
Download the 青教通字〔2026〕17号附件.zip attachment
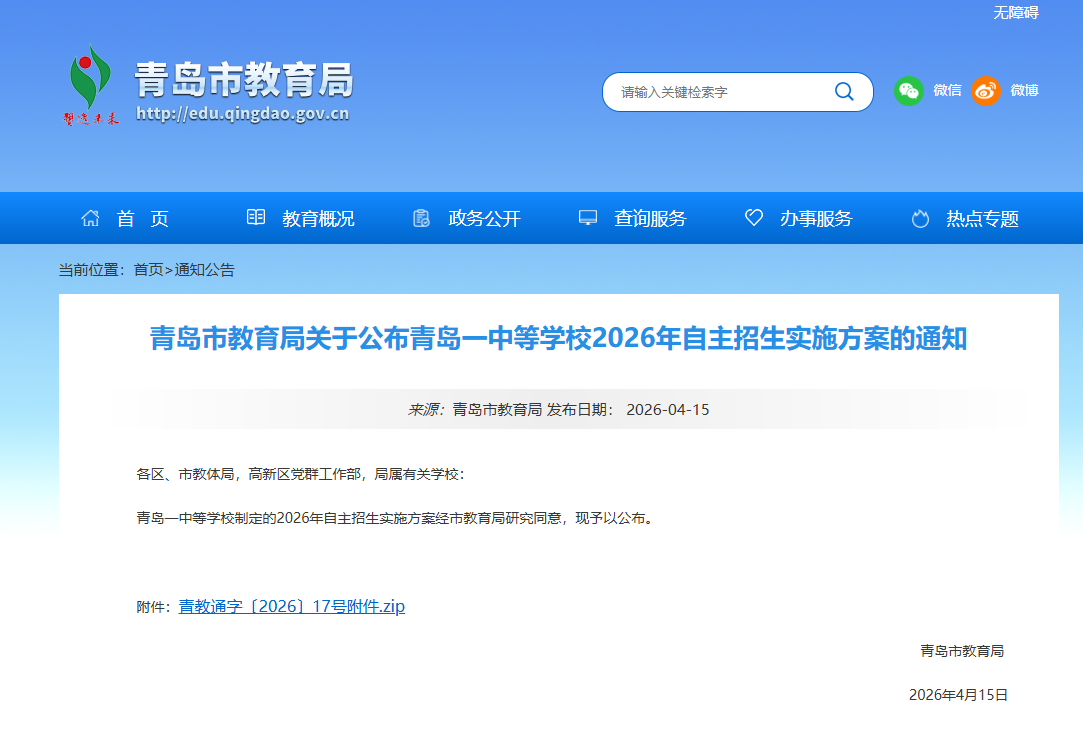(x=291, y=606)
